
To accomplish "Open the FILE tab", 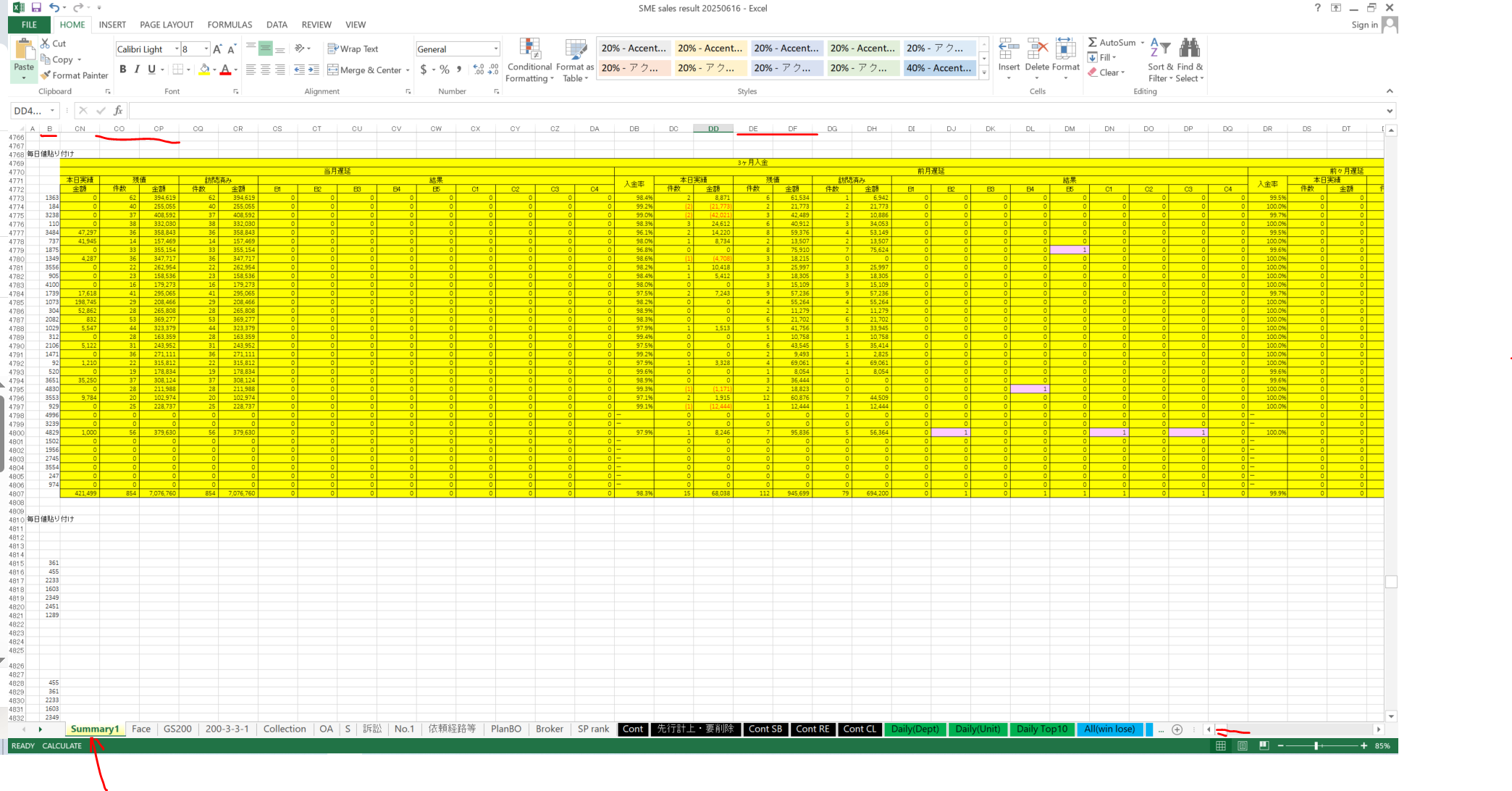I will point(29,25).
